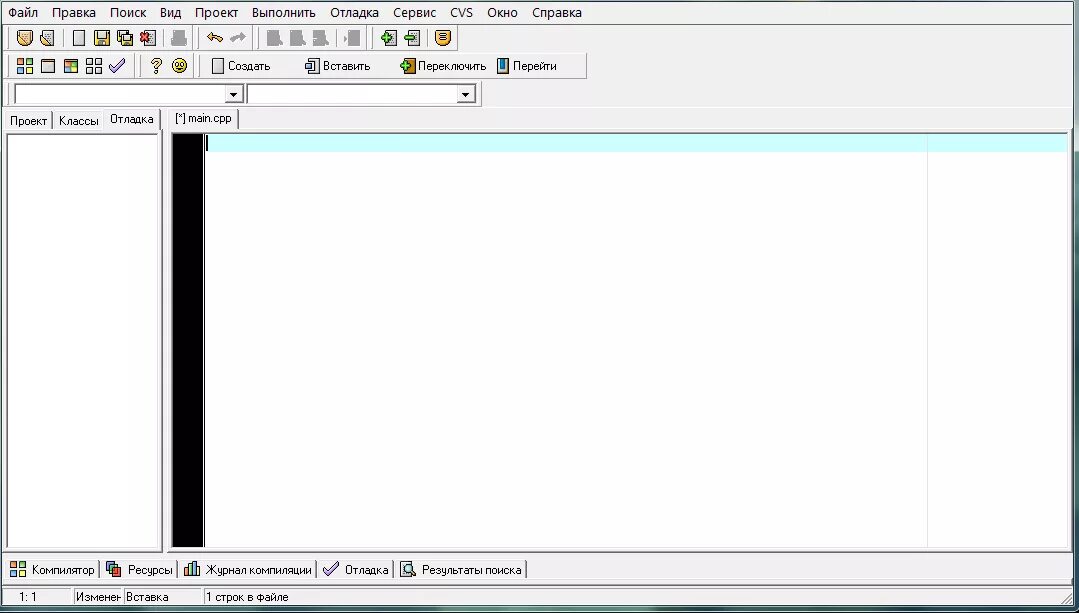Open the Справка menu
The width and height of the screenshot is (1079, 613).
[557, 12]
